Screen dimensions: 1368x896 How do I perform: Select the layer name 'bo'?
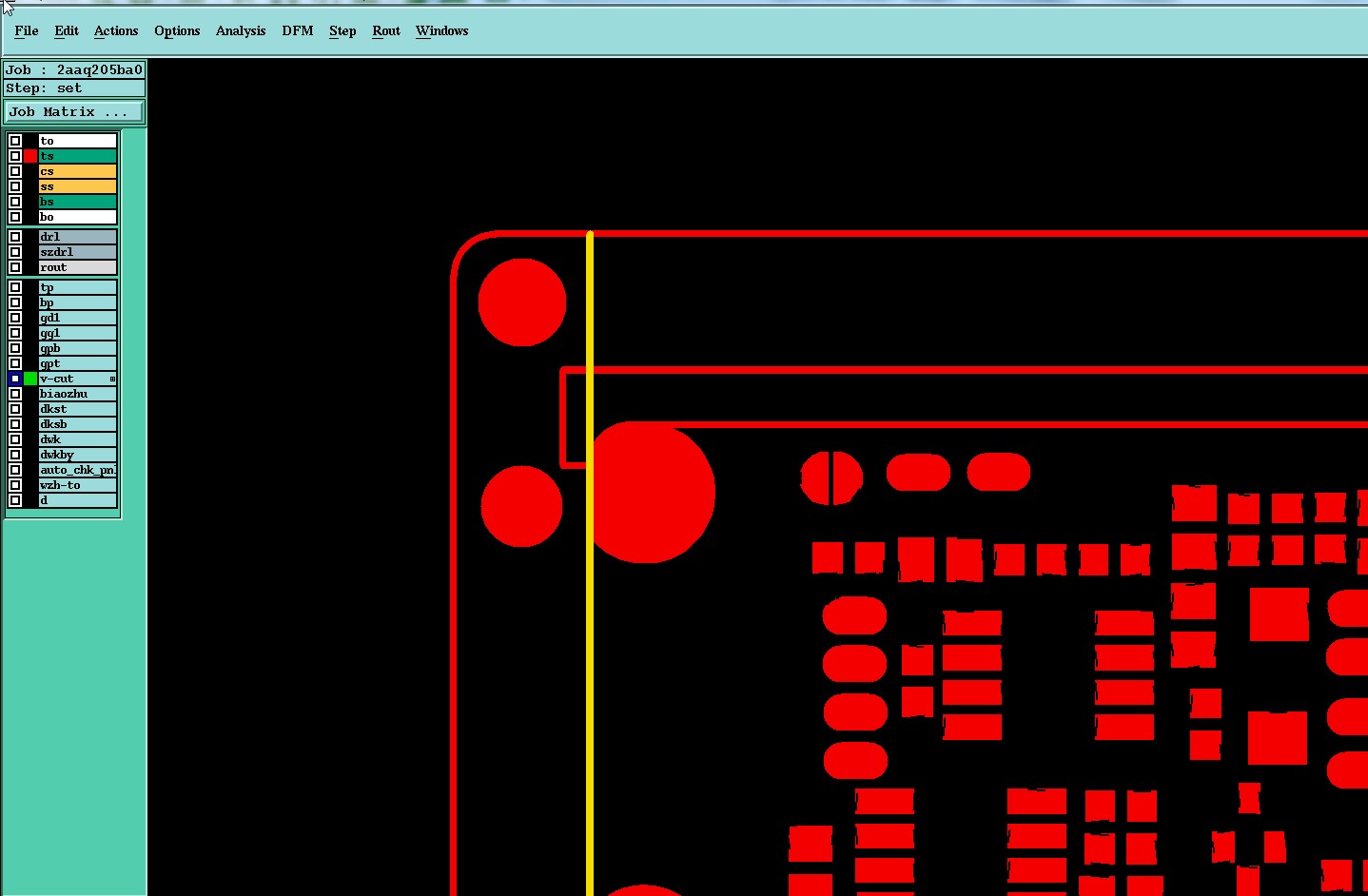[x=78, y=217]
